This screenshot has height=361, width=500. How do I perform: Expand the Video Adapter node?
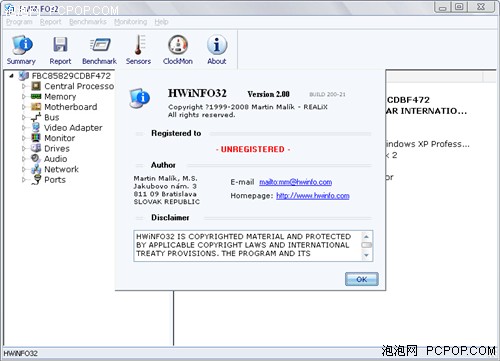click(x=24, y=127)
